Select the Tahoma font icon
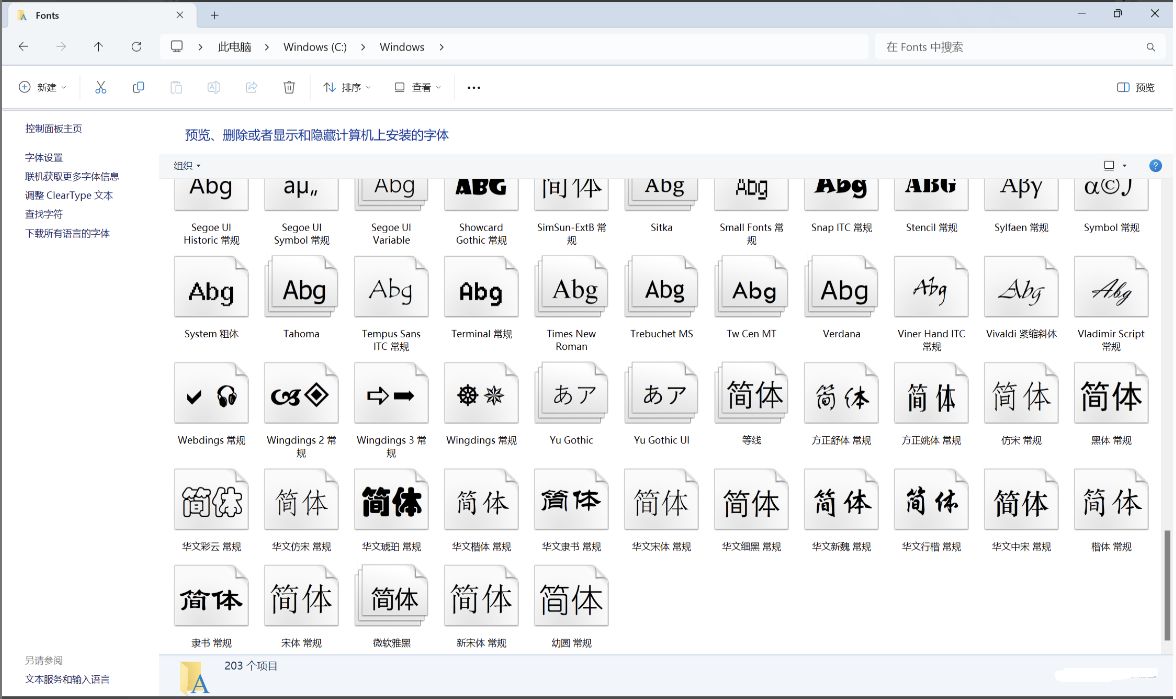The height and width of the screenshot is (699, 1176). coord(302,286)
